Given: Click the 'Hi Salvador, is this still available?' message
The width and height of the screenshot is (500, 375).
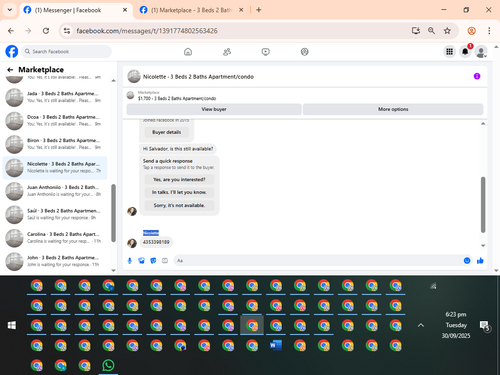Looking at the screenshot, I should pos(178,149).
